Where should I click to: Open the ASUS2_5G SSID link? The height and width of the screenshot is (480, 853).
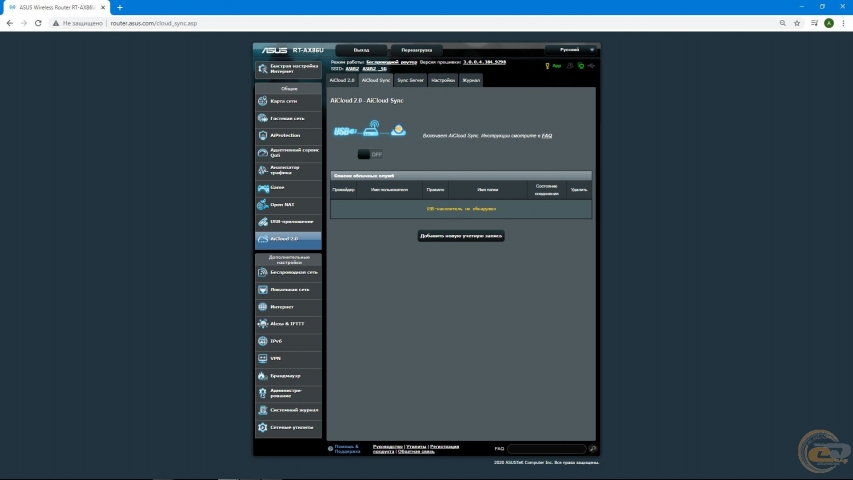374,69
